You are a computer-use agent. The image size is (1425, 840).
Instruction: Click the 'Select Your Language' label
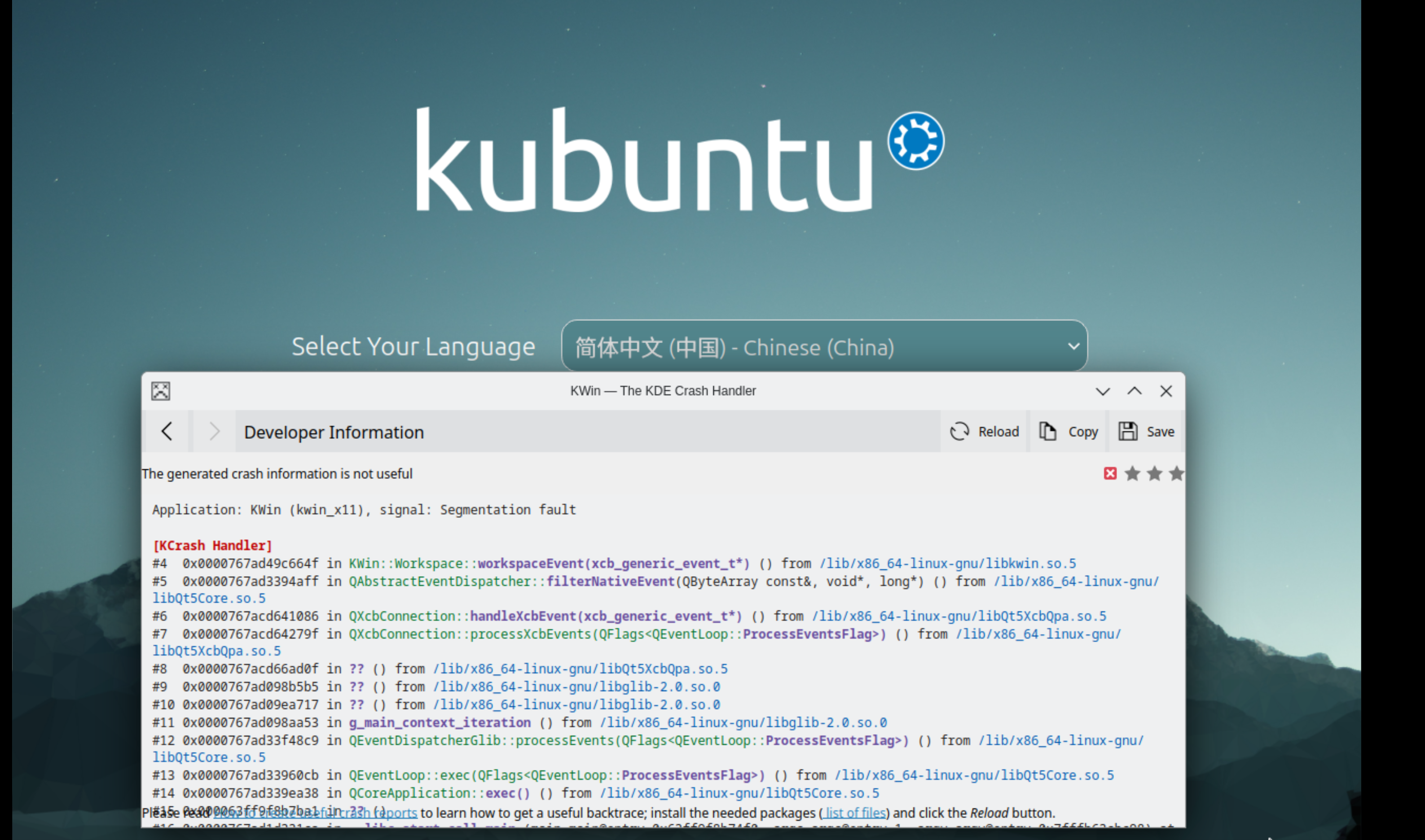[413, 346]
